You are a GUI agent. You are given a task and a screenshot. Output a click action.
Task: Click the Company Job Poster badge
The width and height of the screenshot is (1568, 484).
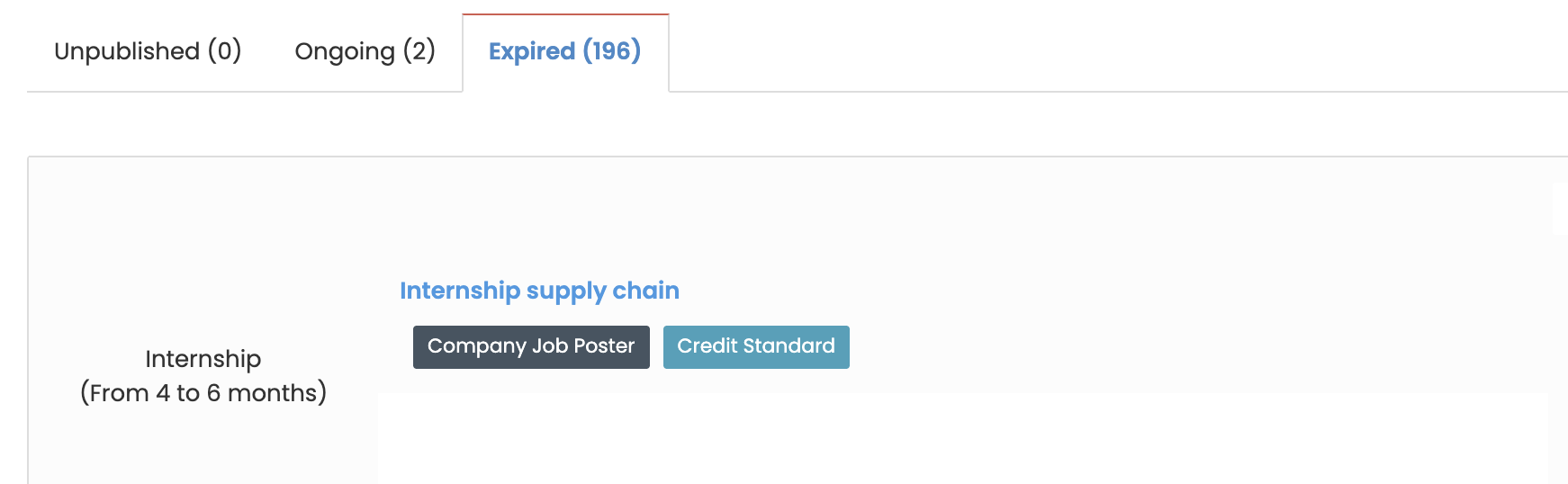(531, 346)
